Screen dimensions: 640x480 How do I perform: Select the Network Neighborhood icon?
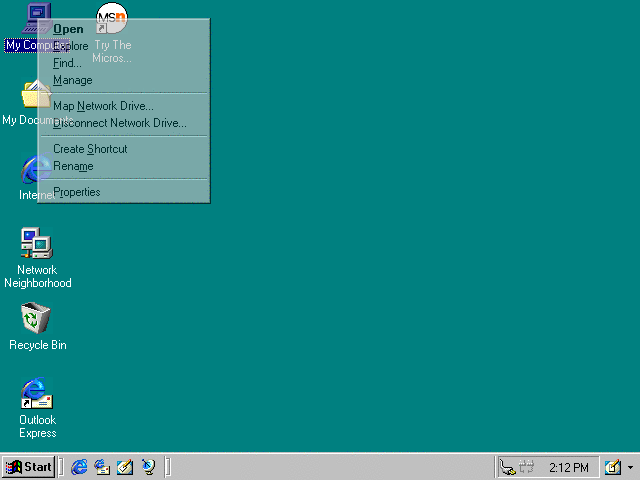(x=37, y=243)
